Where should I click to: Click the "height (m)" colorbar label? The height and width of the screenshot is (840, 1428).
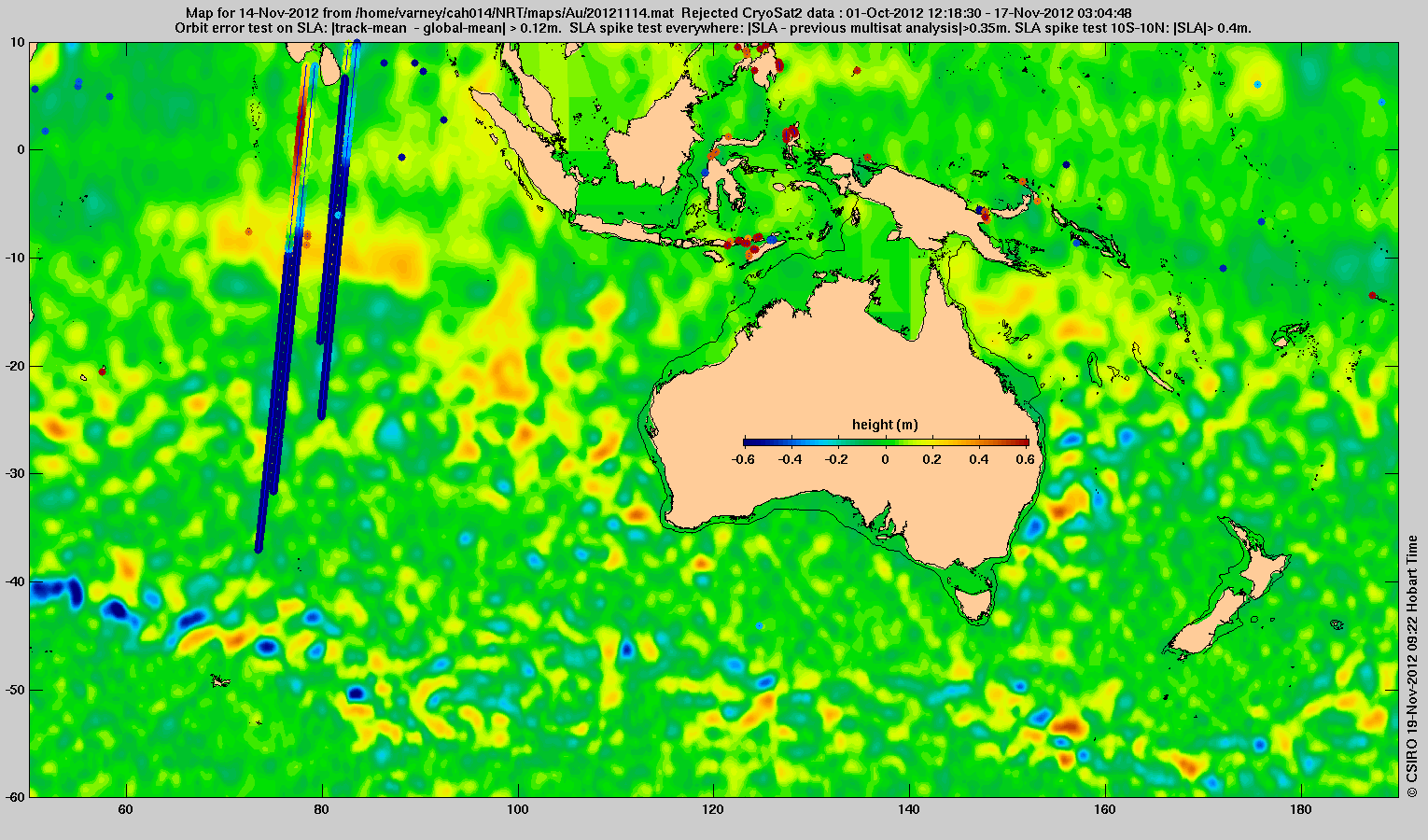click(885, 425)
